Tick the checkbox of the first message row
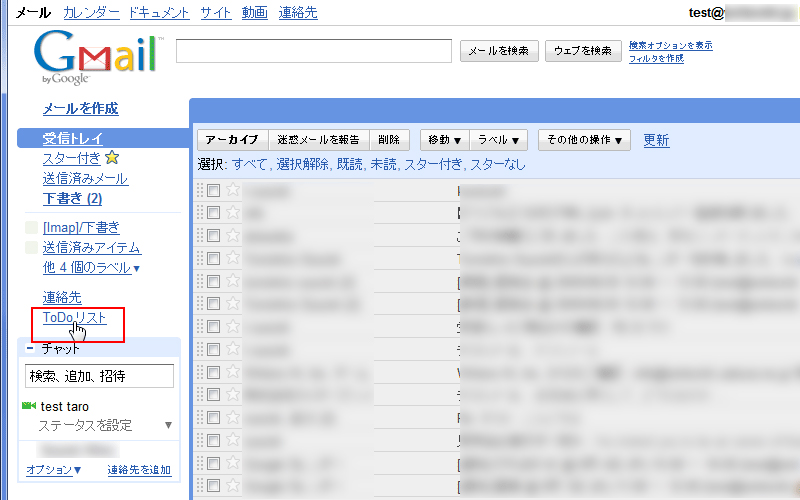This screenshot has height=500, width=800. (x=213, y=191)
